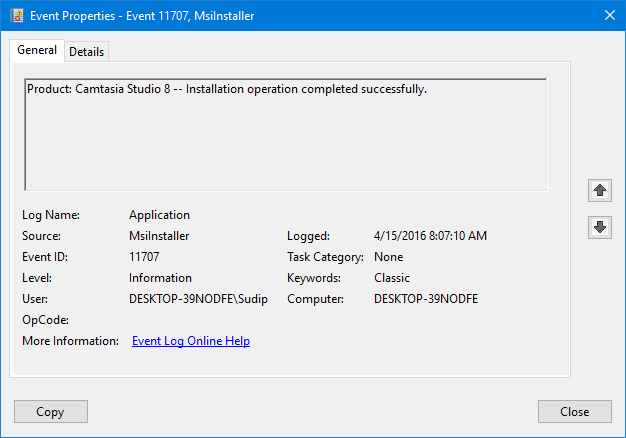
Task: Click the up arrow previous event button
Action: [x=600, y=190]
